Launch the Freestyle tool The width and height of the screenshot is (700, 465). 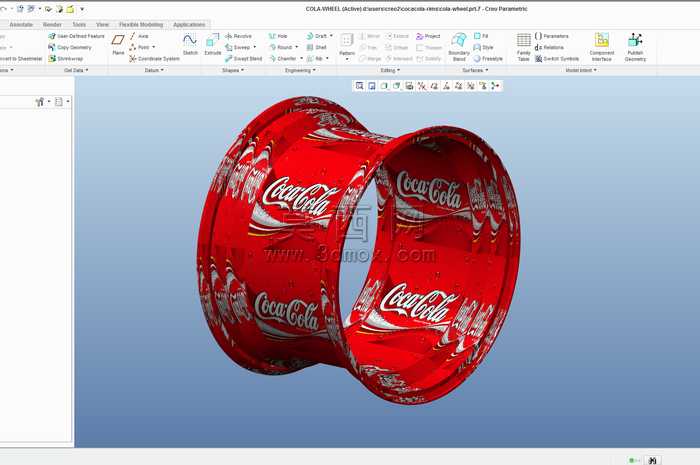point(488,58)
